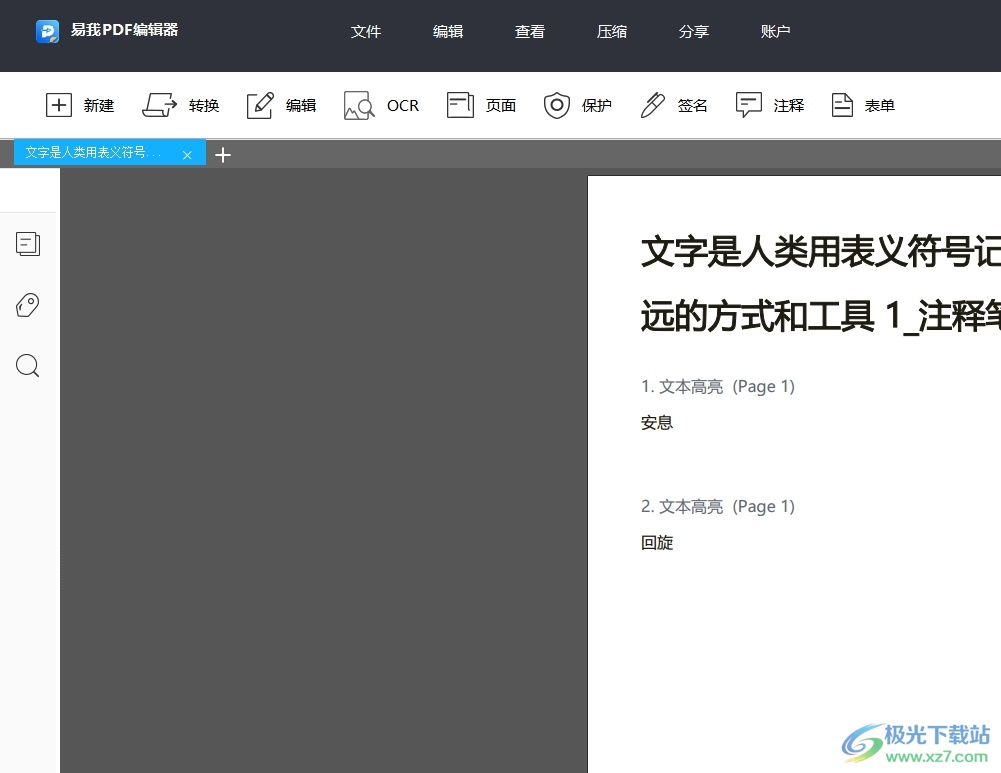Image resolution: width=1001 pixels, height=773 pixels.
Task: Open the 注释 (Comment) tool
Action: [749, 105]
